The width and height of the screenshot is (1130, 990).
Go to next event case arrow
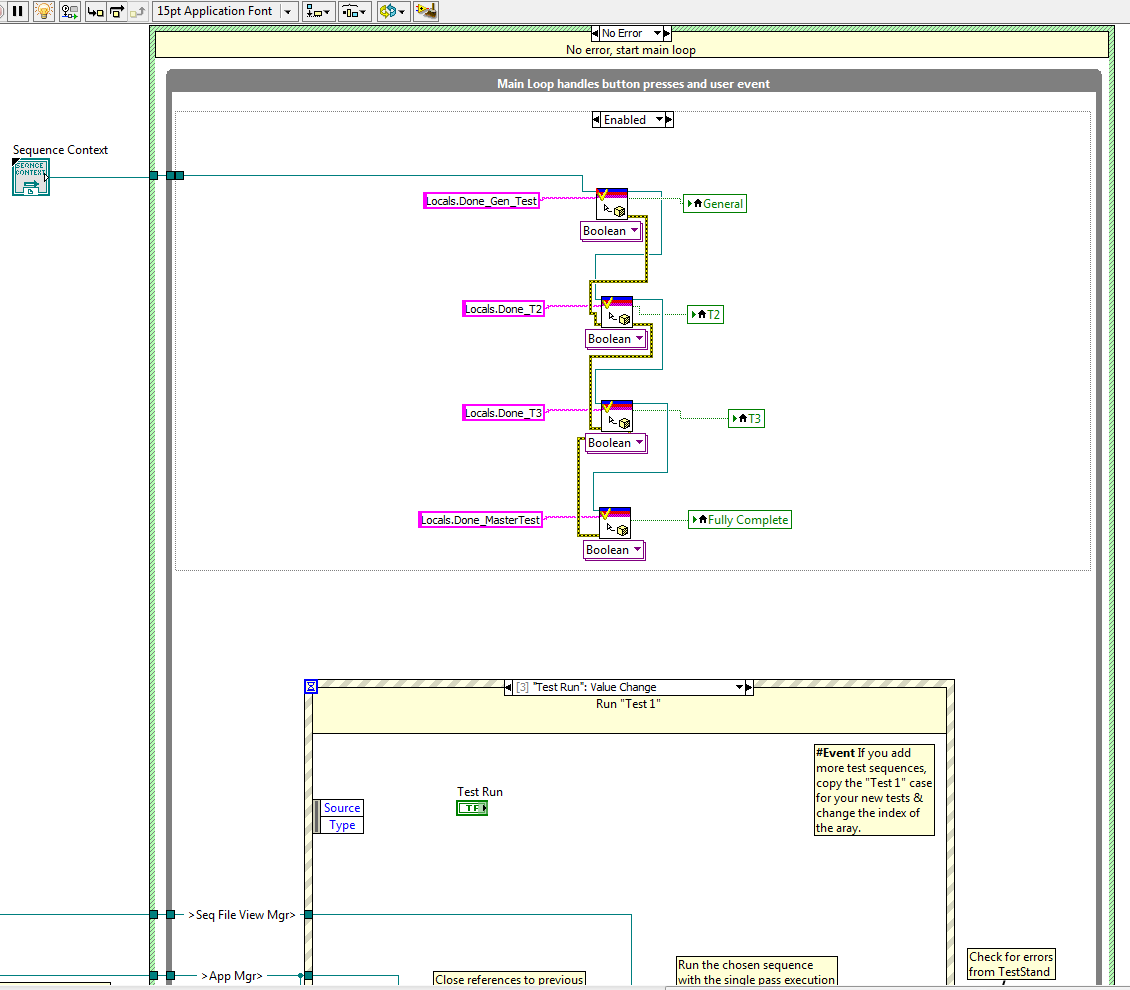tap(749, 687)
